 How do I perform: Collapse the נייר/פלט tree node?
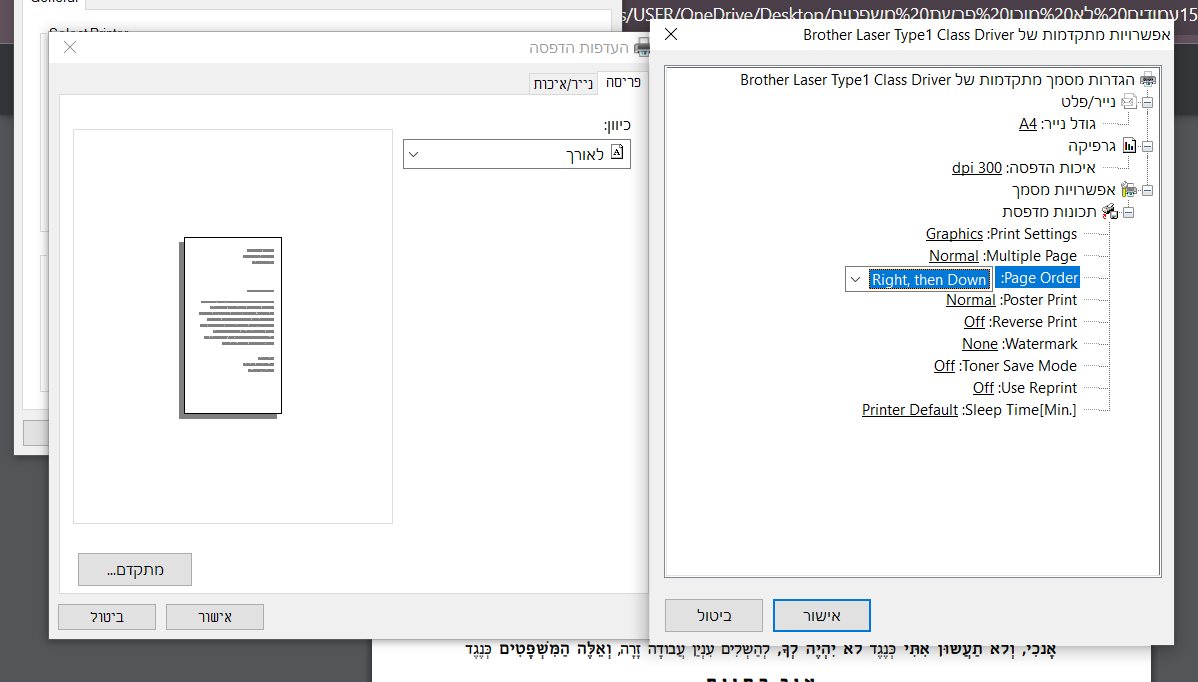(x=1148, y=102)
